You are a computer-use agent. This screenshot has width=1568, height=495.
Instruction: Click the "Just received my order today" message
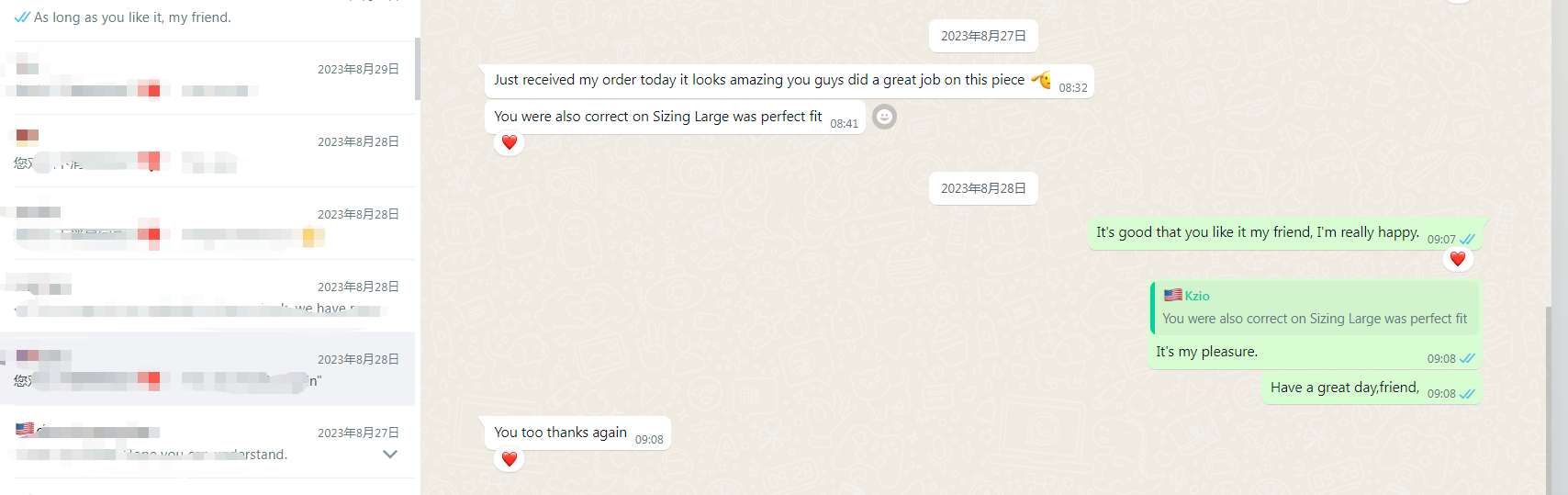(758, 80)
